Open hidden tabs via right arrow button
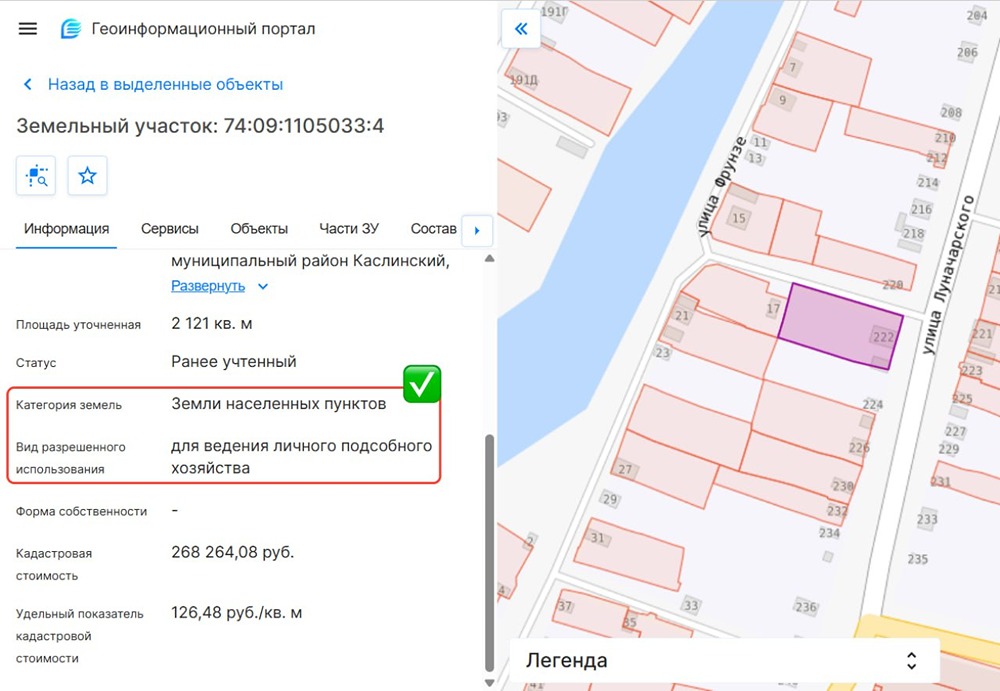This screenshot has width=1000, height=691. (x=477, y=230)
